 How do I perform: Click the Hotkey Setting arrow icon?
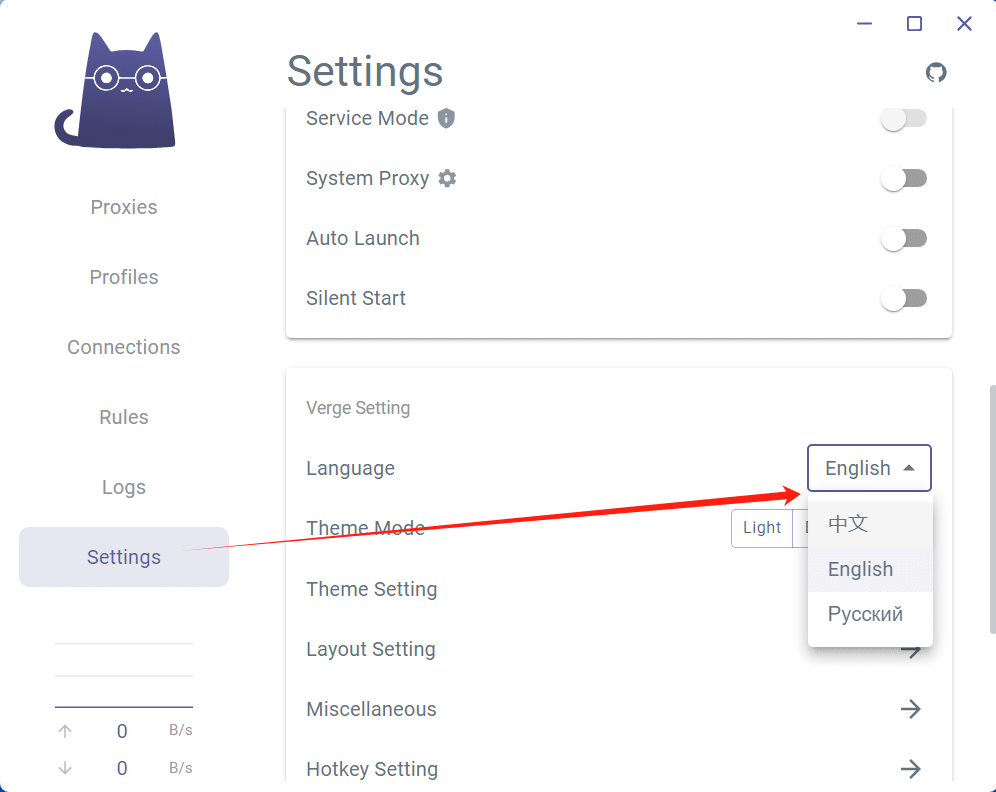910,769
